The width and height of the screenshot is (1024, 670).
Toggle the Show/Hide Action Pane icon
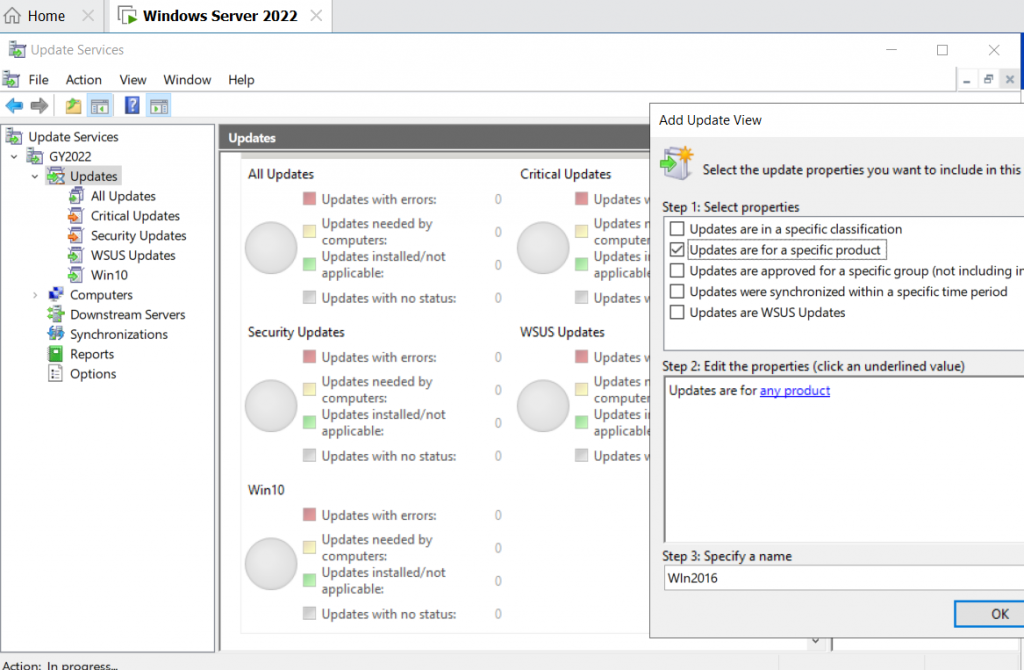[x=159, y=106]
